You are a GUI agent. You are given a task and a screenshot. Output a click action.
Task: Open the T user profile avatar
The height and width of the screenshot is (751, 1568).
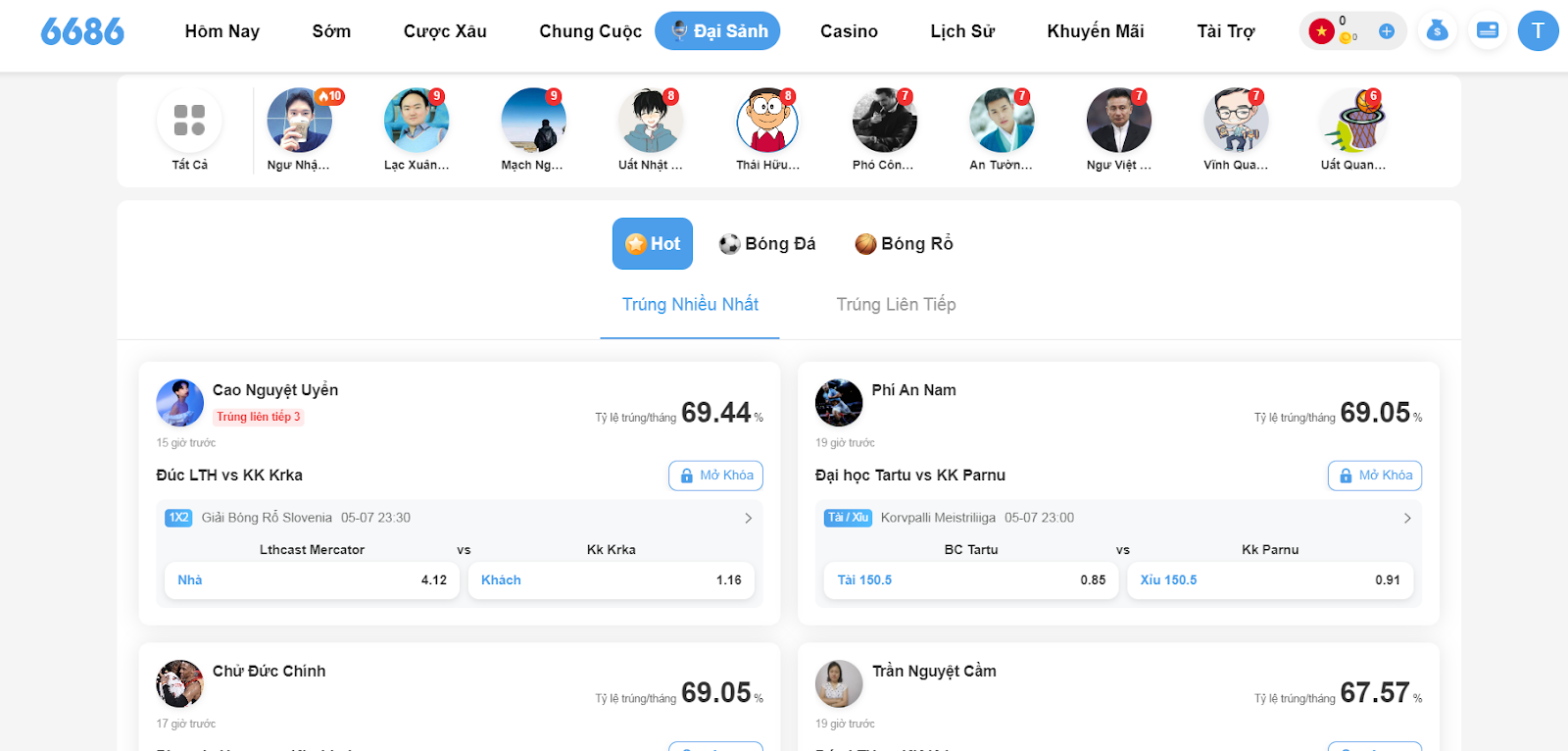1538,31
